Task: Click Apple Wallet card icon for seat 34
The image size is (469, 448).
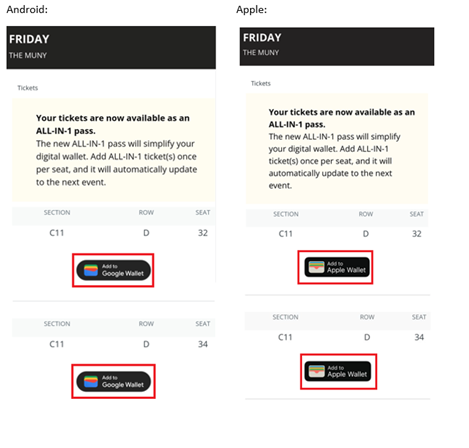Action: click(x=317, y=371)
